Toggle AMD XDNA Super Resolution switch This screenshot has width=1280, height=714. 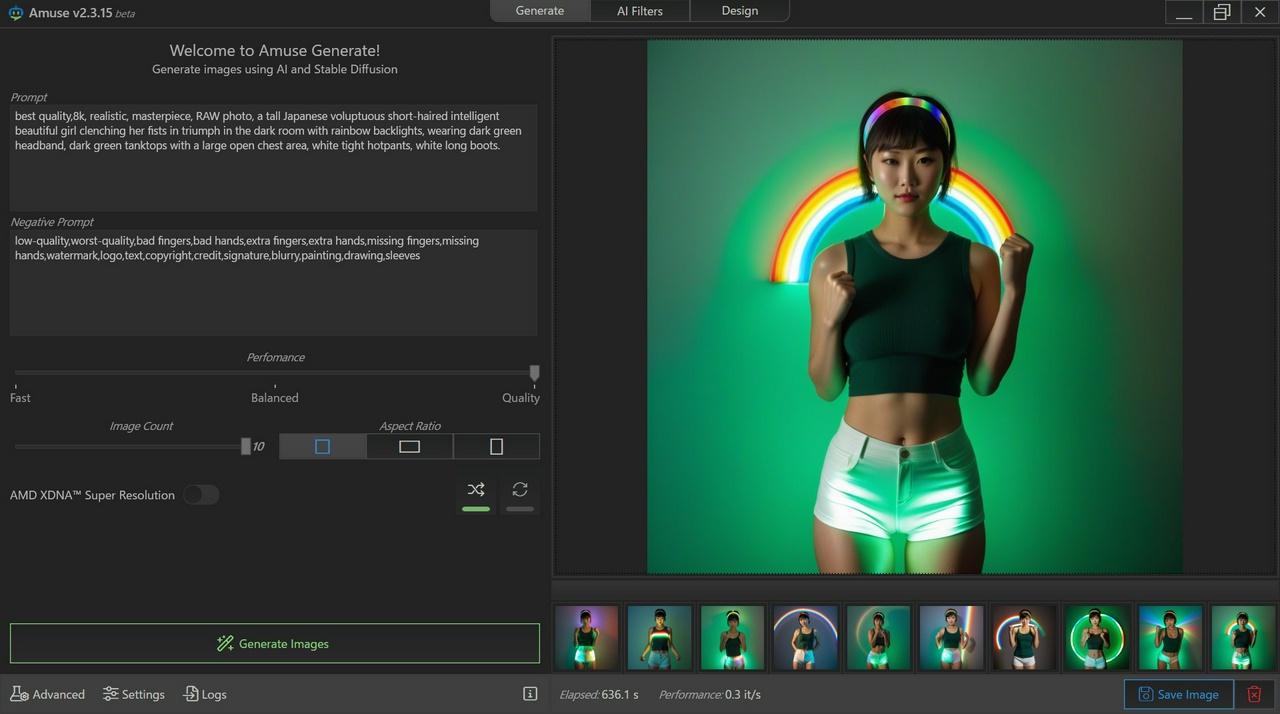[x=201, y=495]
